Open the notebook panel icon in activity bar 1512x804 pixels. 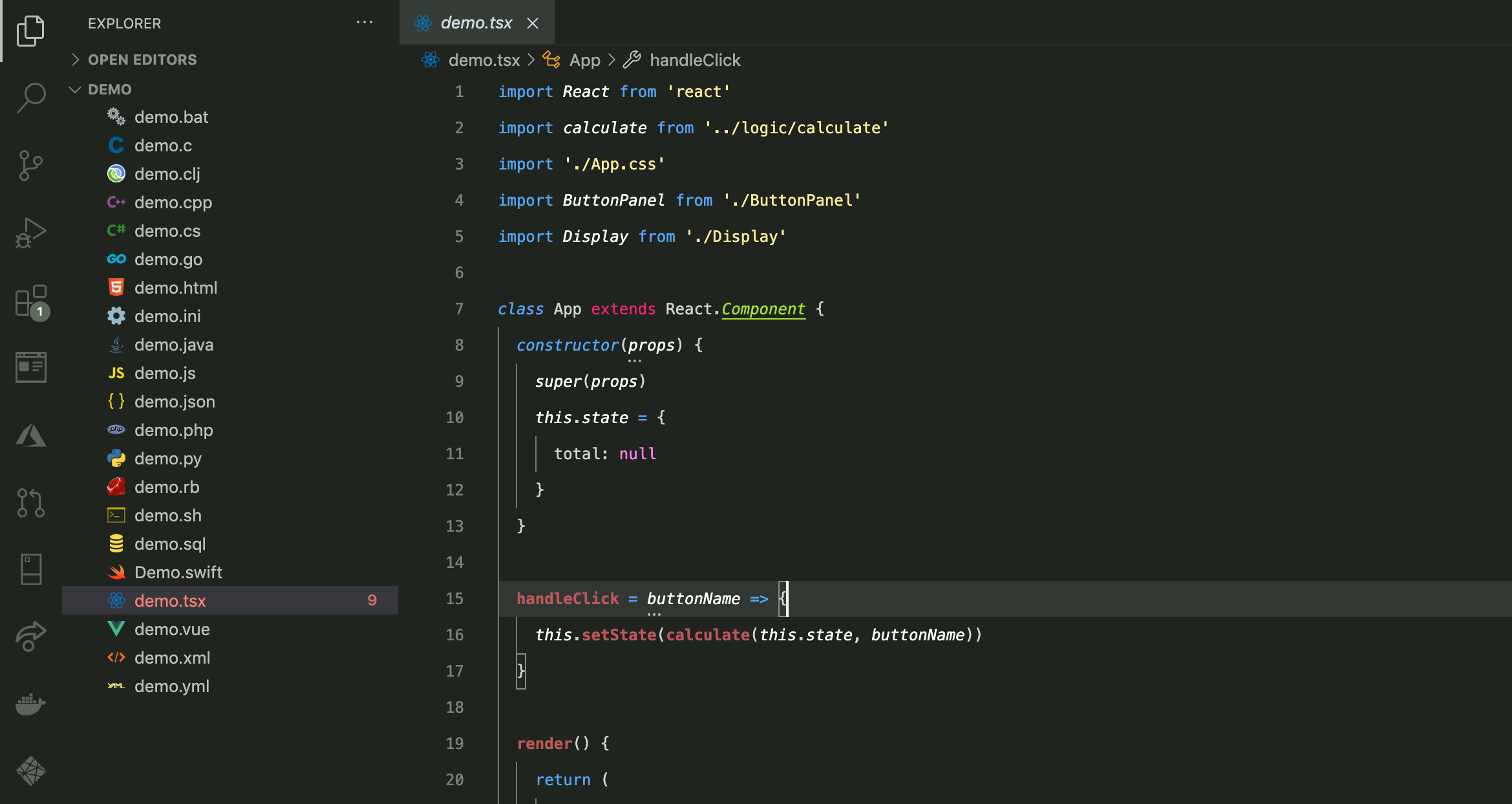tap(30, 569)
